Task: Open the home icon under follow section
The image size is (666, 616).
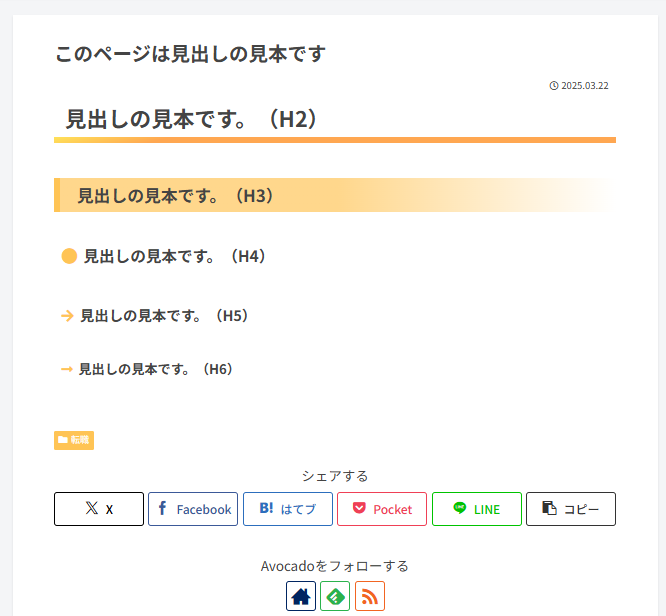Action: pyautogui.click(x=301, y=597)
